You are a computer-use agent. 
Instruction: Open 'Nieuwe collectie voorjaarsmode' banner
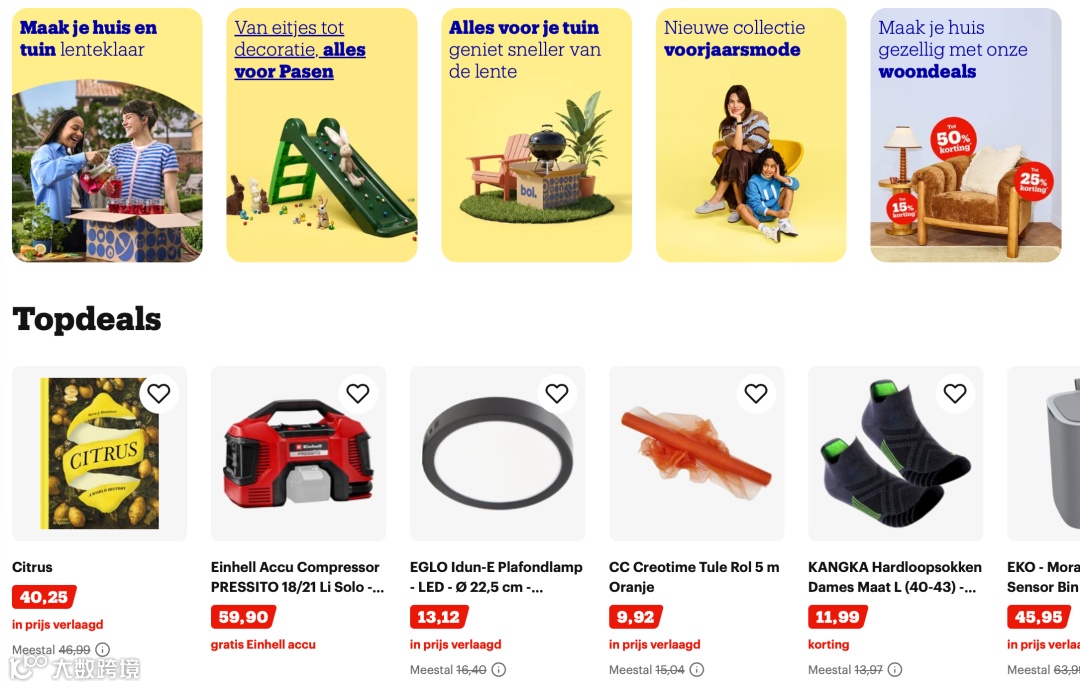tap(751, 135)
